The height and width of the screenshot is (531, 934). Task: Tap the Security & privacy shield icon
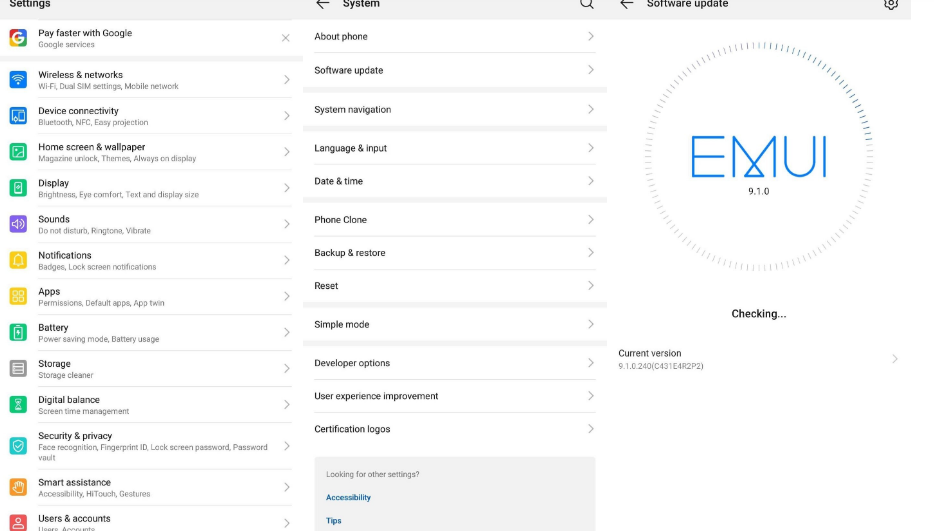pos(18,446)
